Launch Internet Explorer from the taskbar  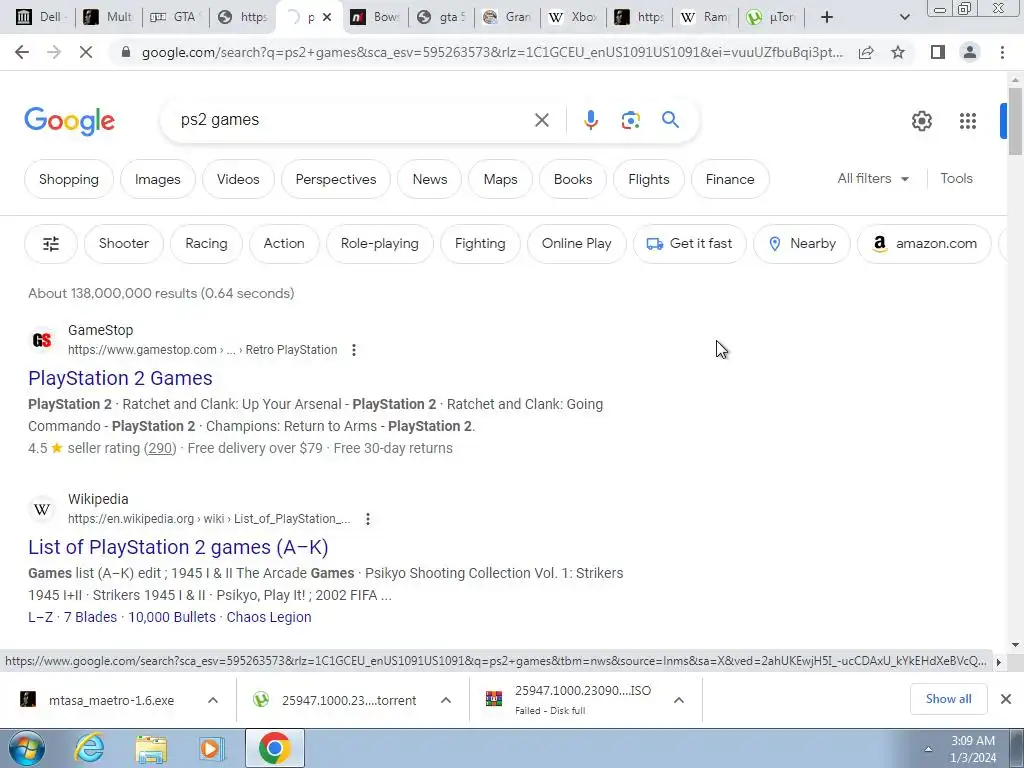click(89, 748)
